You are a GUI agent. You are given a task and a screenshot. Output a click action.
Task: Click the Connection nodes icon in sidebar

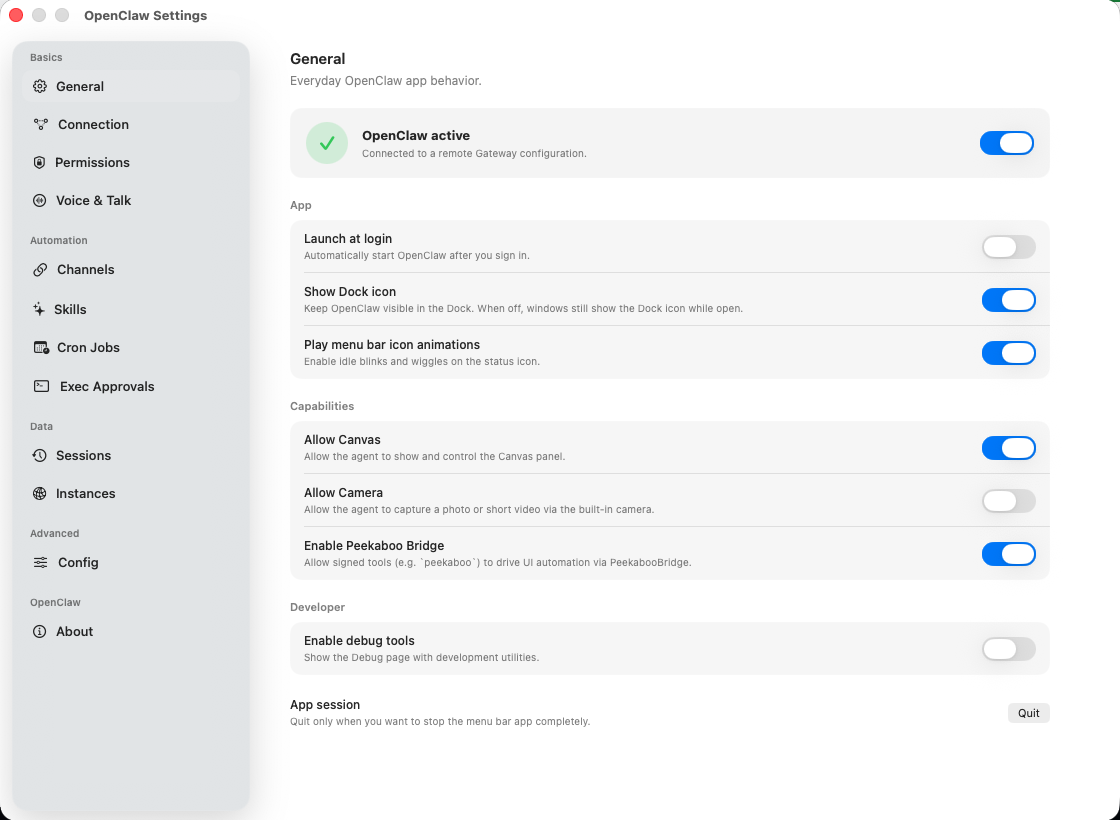41,124
